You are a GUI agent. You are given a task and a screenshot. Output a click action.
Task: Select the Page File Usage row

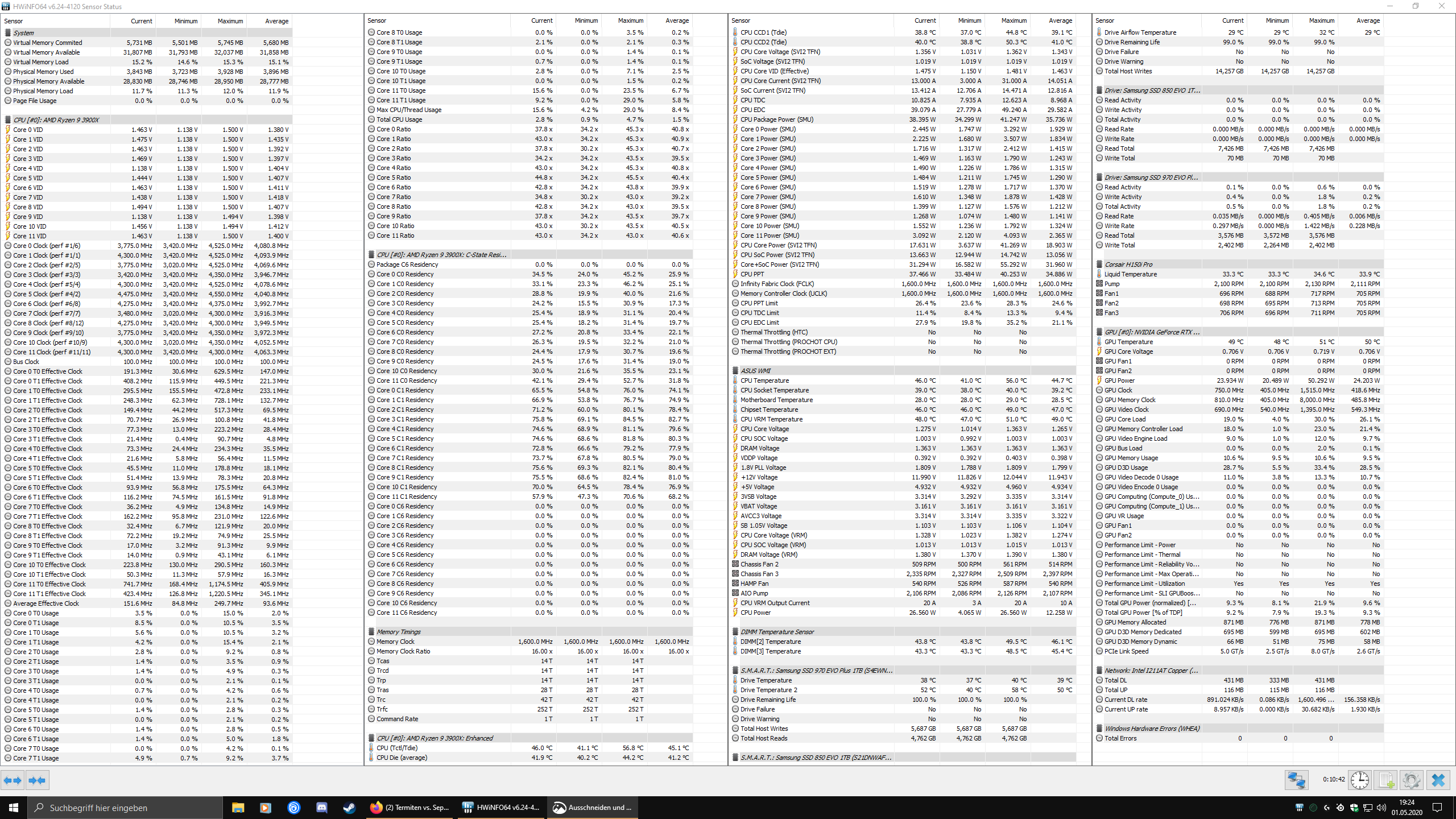(x=148, y=101)
